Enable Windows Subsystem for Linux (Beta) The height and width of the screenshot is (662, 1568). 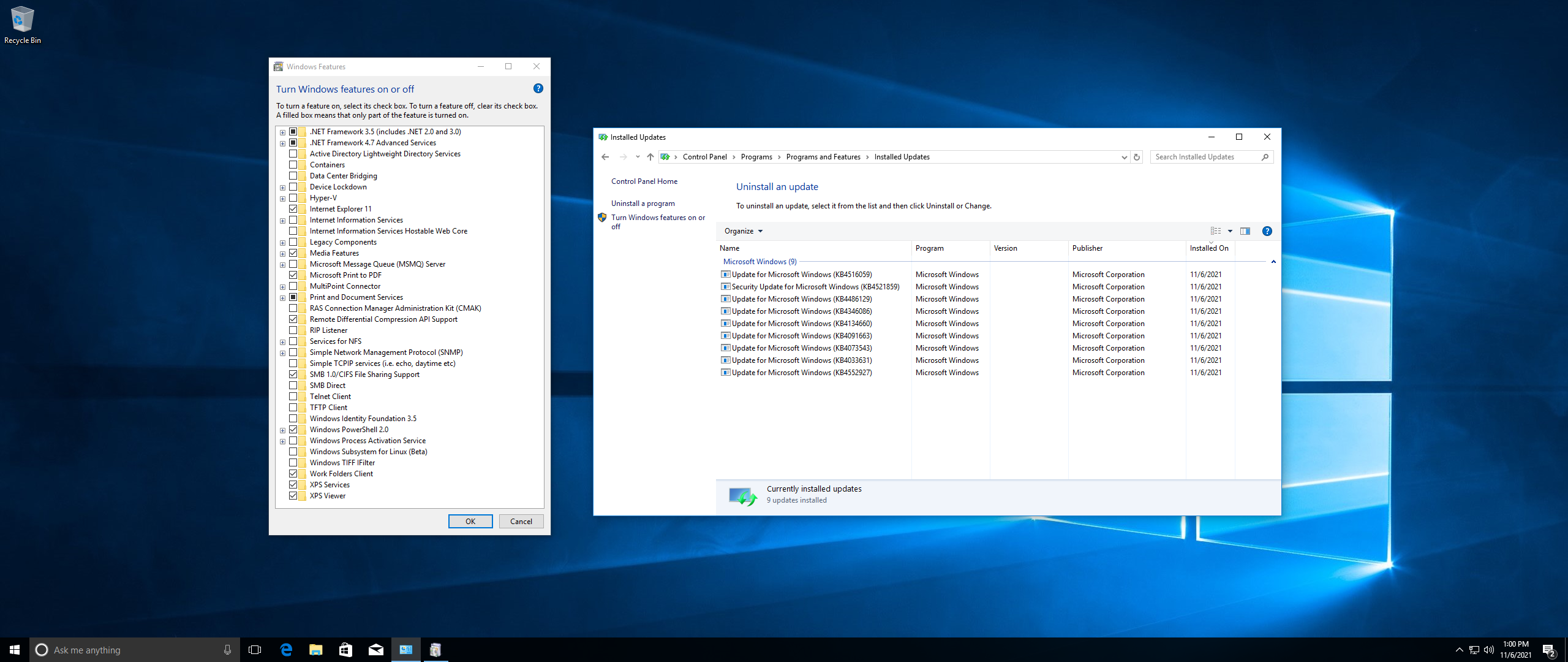pos(293,452)
